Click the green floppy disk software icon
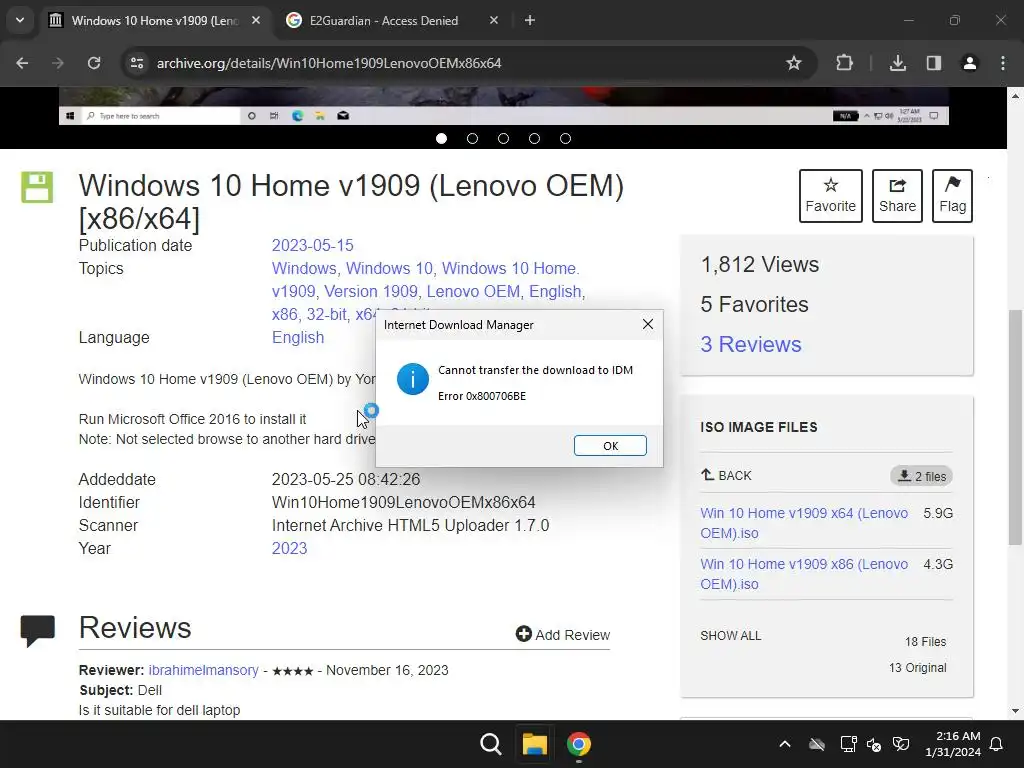 point(37,187)
